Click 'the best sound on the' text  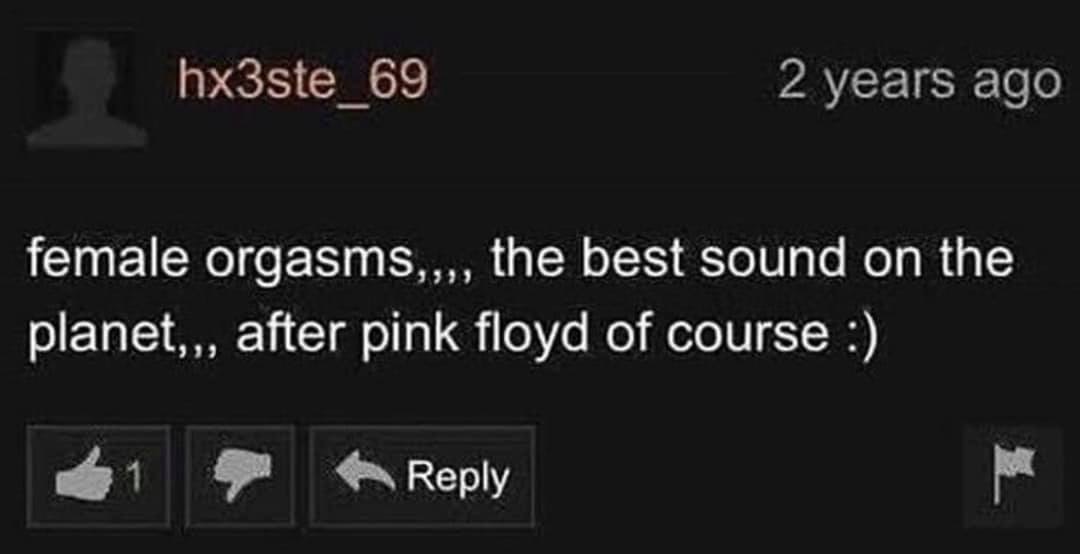tap(752, 259)
